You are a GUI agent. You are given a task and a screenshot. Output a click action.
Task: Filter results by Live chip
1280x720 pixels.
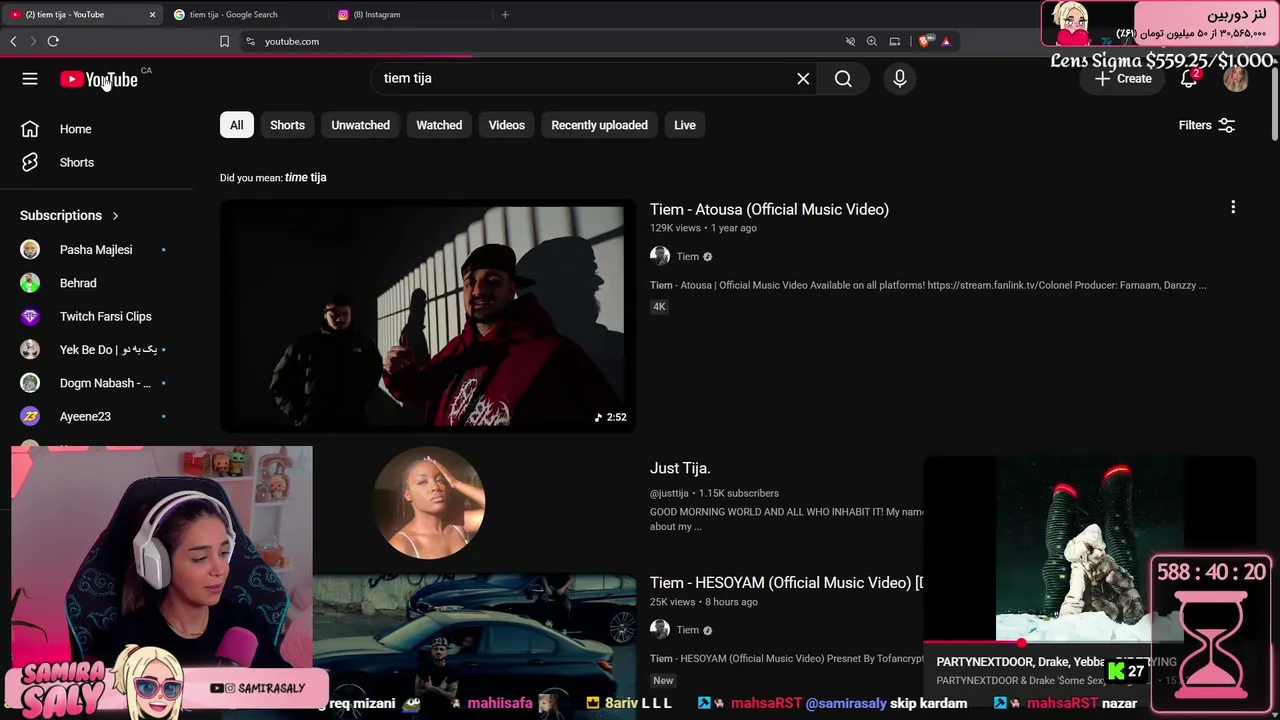pos(685,125)
